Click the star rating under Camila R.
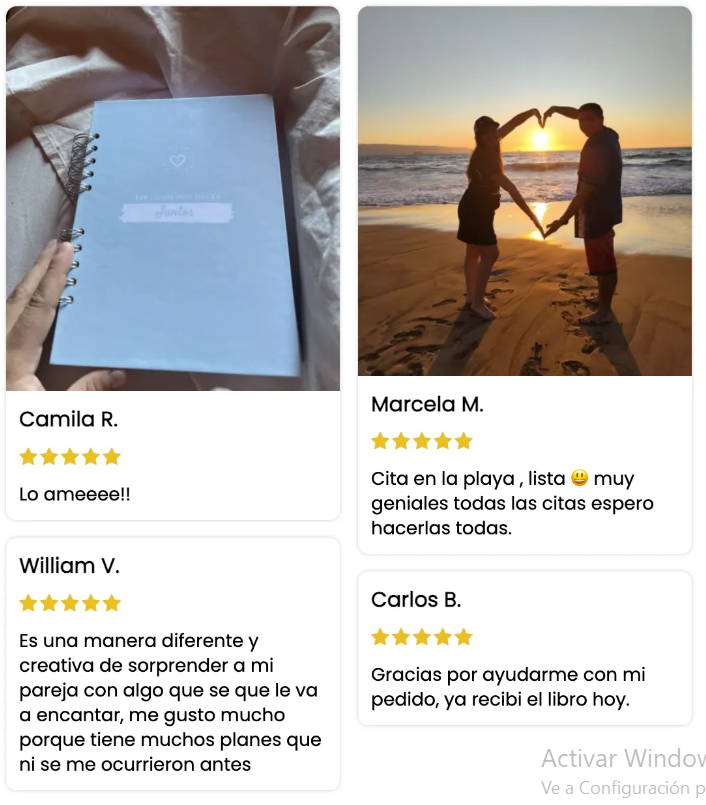This screenshot has width=706, height=805. point(70,456)
